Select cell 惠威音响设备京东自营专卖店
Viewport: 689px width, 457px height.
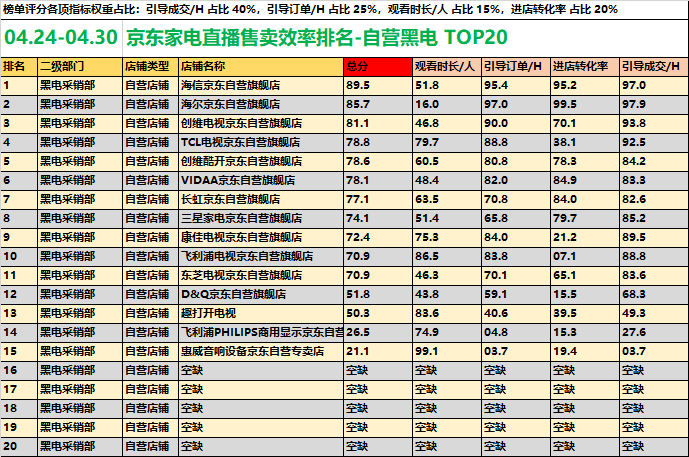pos(261,351)
